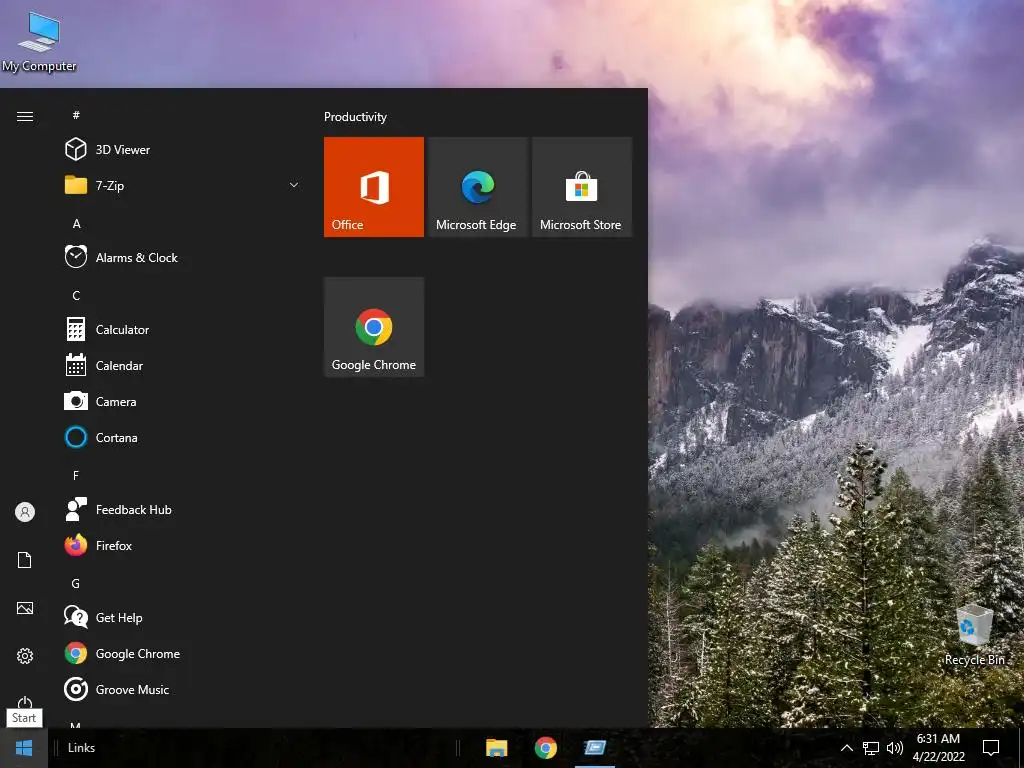The width and height of the screenshot is (1024, 768).
Task: Click the Microsoft Edge tile
Action: point(477,187)
